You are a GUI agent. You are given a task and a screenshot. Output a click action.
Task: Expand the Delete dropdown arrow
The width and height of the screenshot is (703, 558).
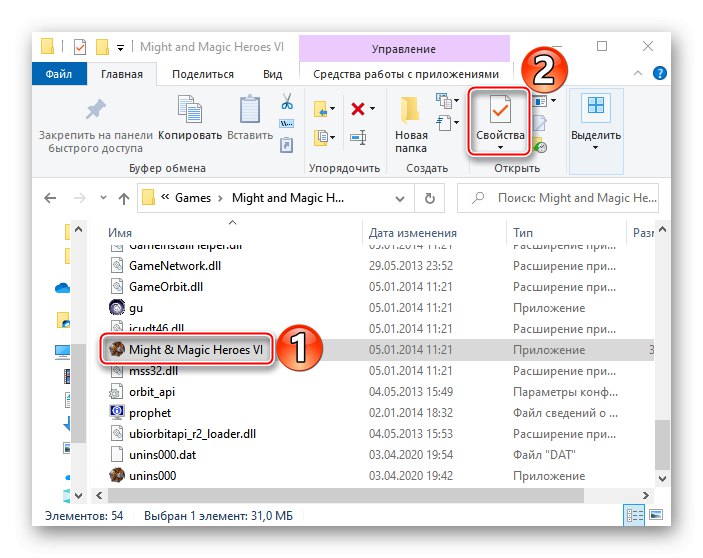[373, 108]
